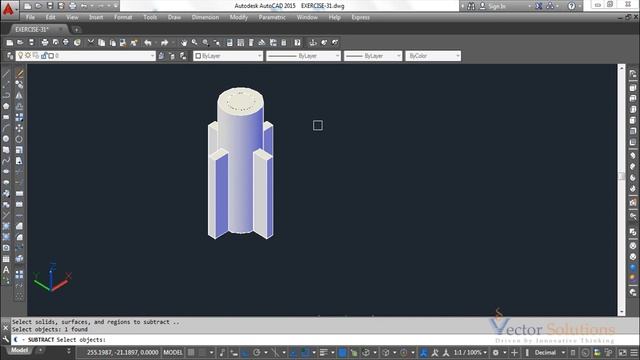Screen dimensions: 640x360
Task: Activate the Pan hand tool
Action: (x=184, y=42)
